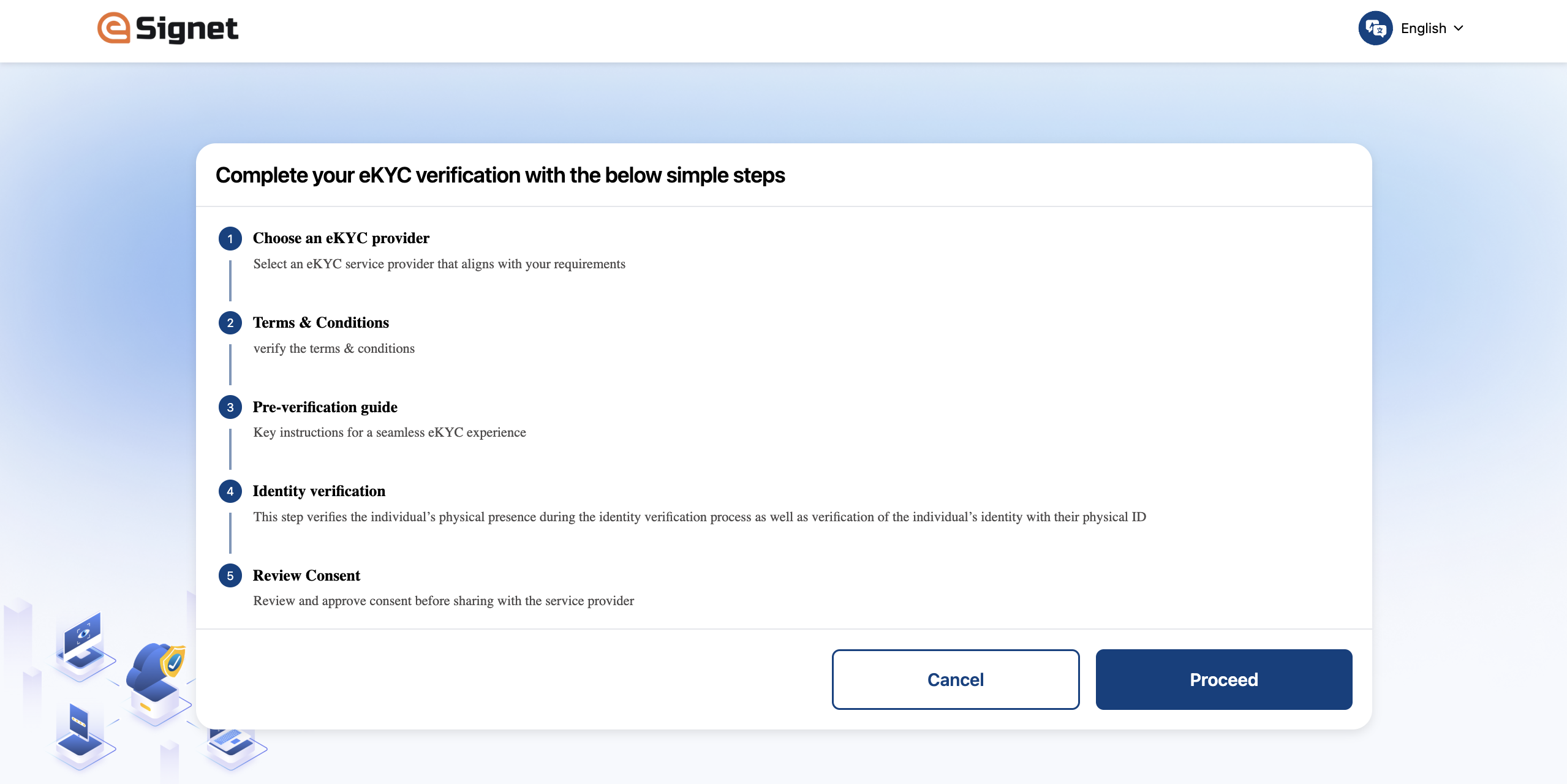Click the eKYC verification heading text
The height and width of the screenshot is (784, 1567).
click(x=500, y=175)
